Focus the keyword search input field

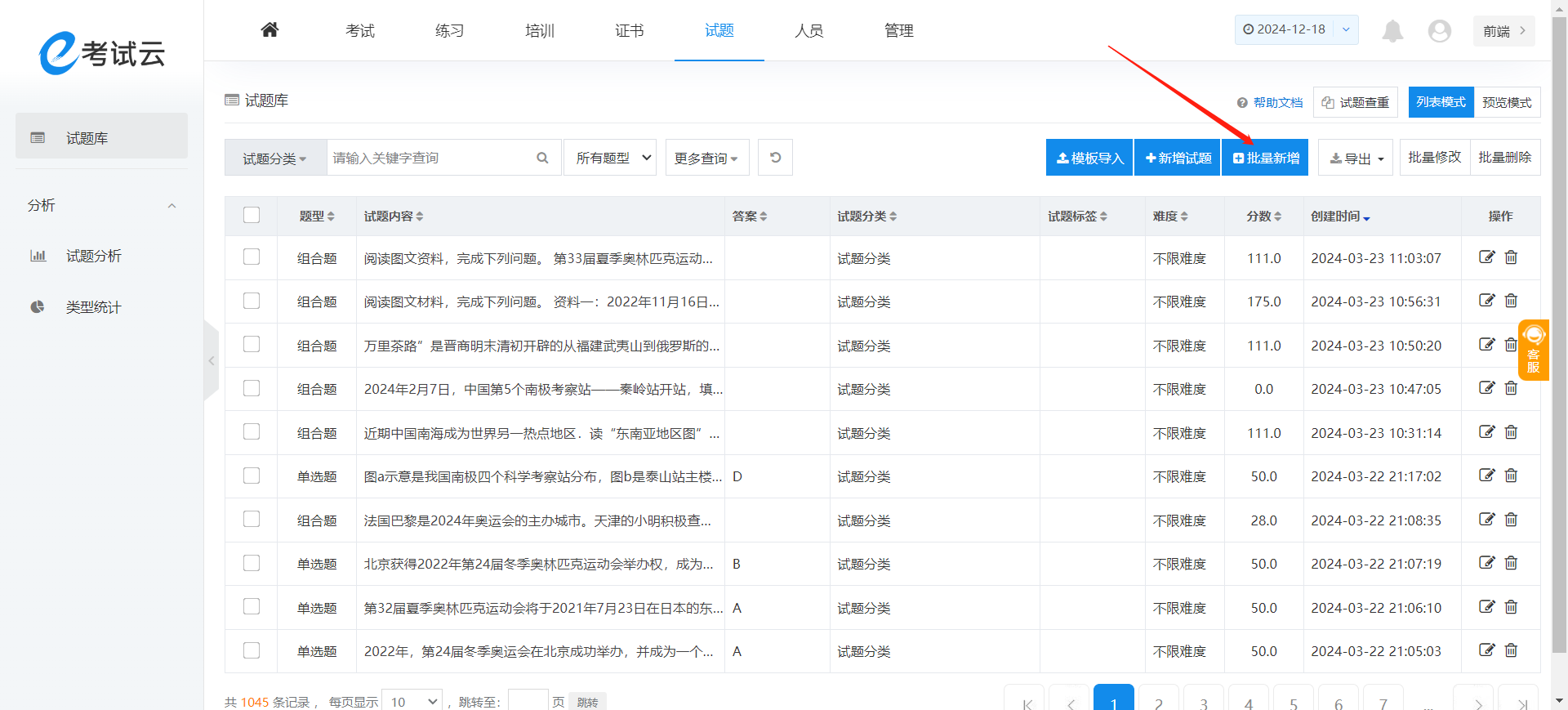coord(429,158)
